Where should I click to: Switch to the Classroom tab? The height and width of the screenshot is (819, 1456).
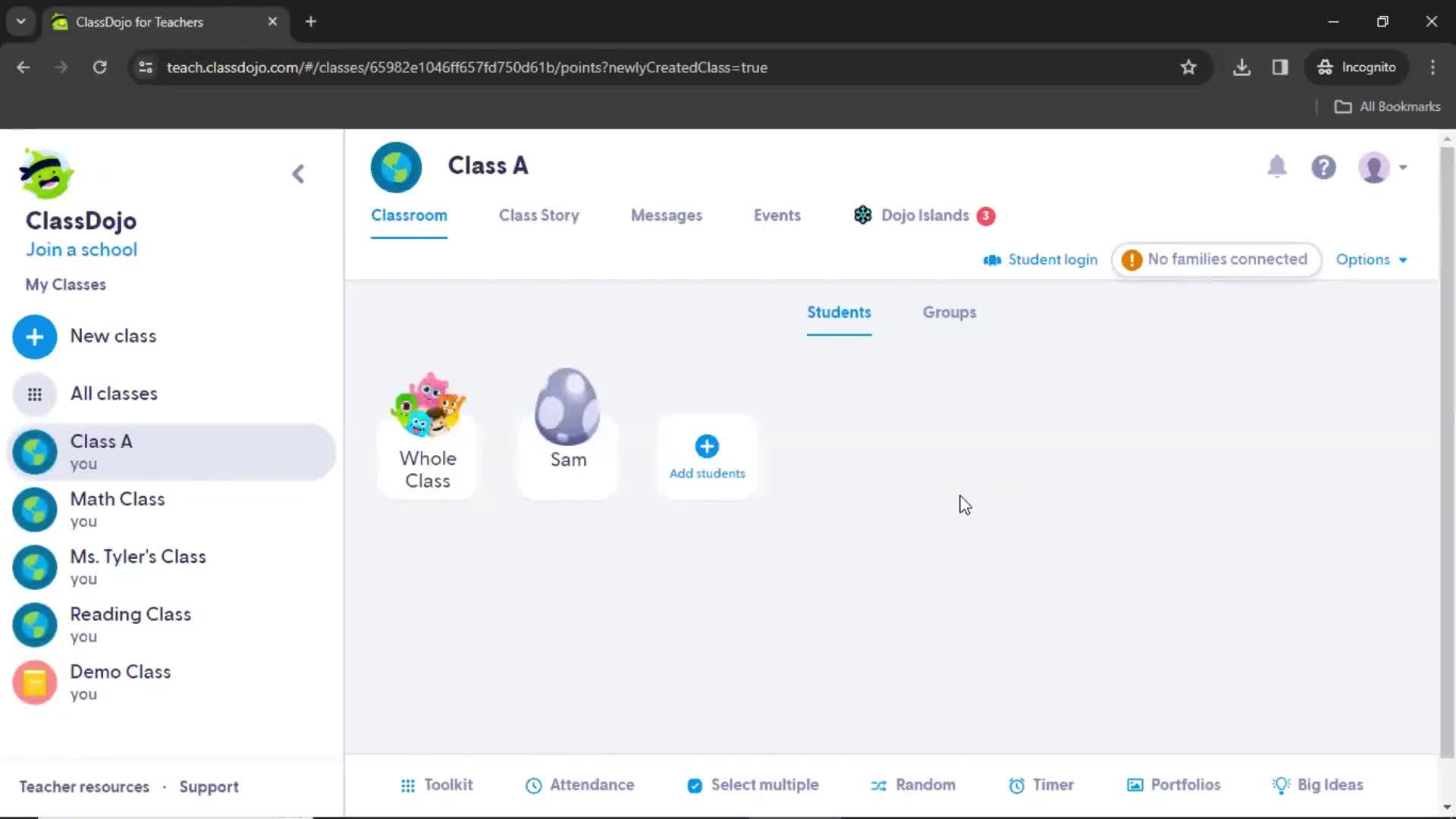pos(409,215)
